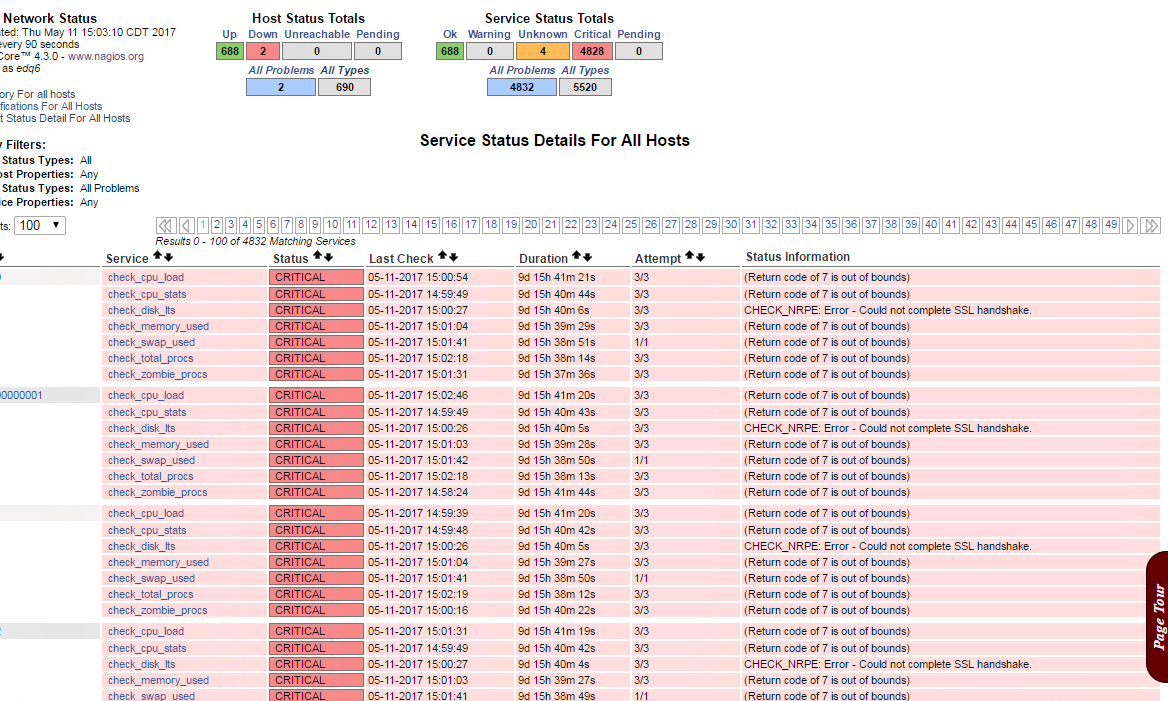
Task: Click the Status Information column header
Action: [x=798, y=257]
